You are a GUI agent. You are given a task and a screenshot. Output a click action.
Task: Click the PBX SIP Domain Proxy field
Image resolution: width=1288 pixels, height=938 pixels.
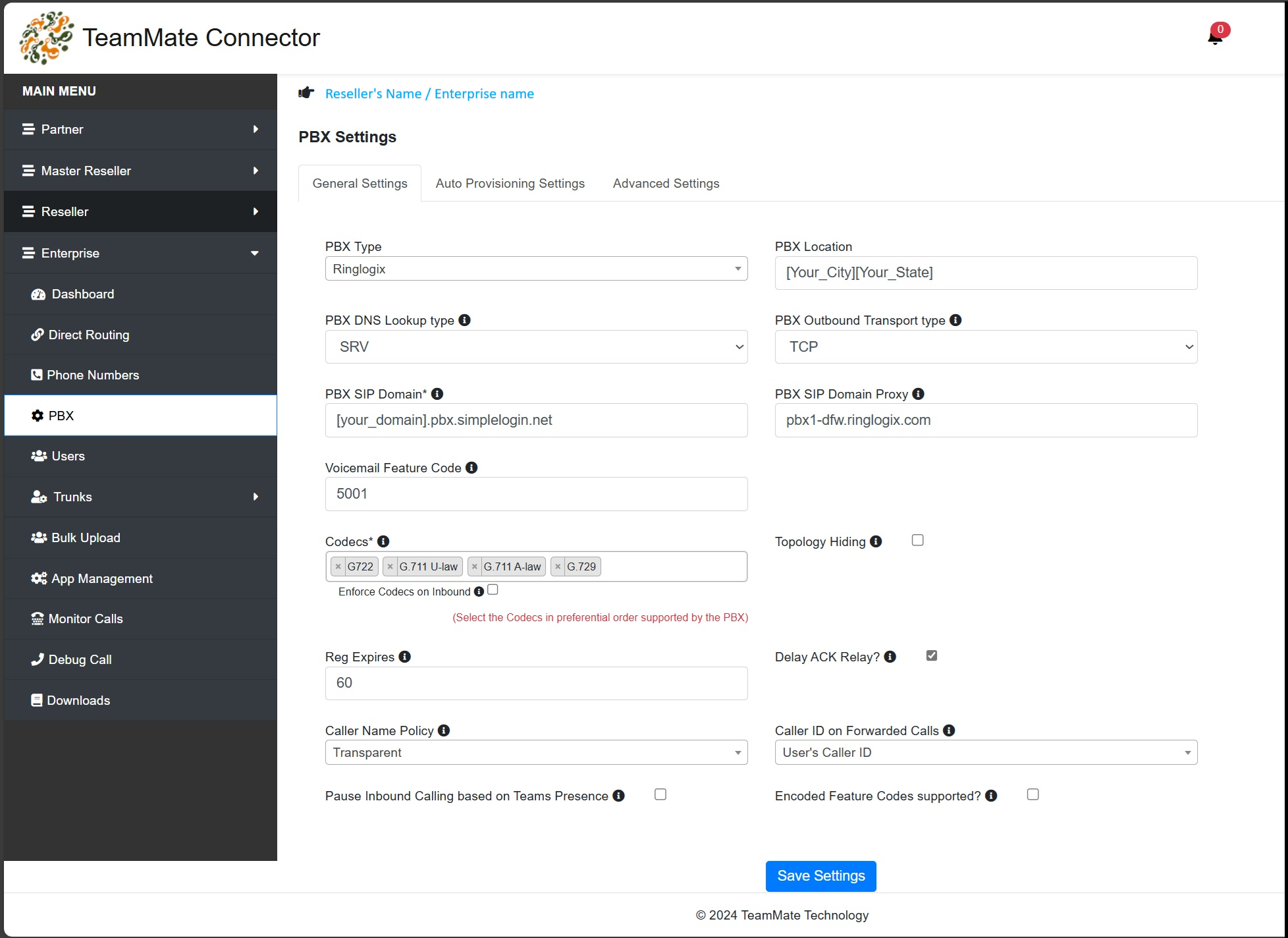986,420
